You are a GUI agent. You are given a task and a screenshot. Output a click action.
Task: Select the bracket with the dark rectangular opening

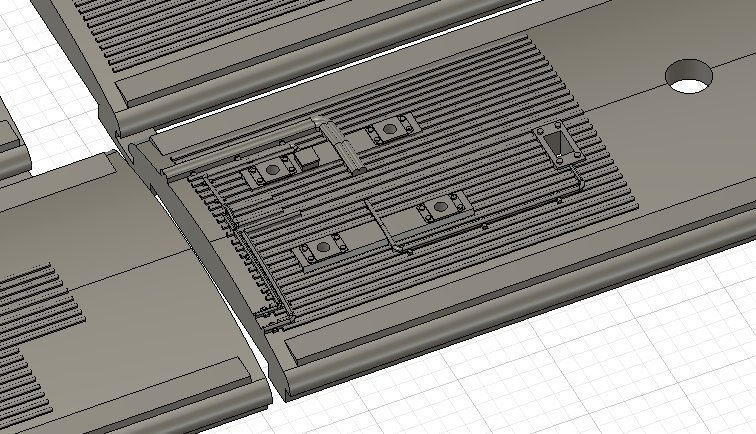tap(558, 143)
